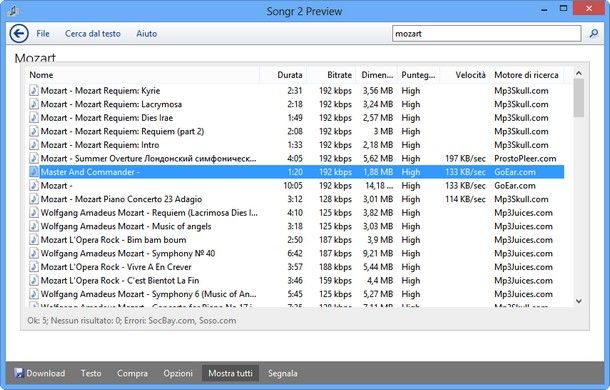This screenshot has height=390, width=610.
Task: Click the magnifier search icon
Action: (x=594, y=33)
